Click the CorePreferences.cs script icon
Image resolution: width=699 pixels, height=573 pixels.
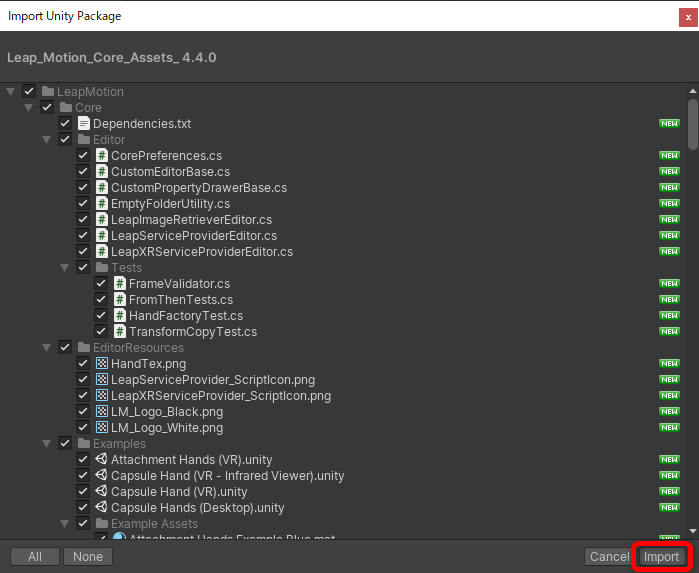[x=102, y=156]
